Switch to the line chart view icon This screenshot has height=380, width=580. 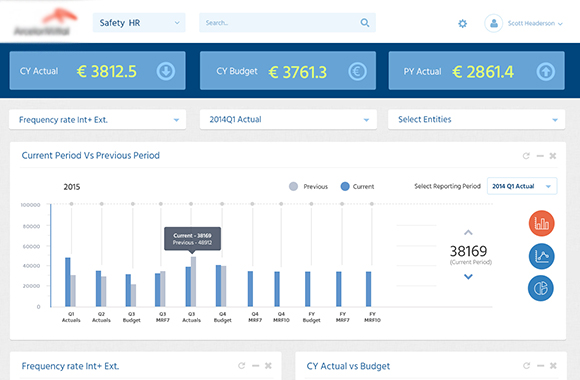(542, 256)
